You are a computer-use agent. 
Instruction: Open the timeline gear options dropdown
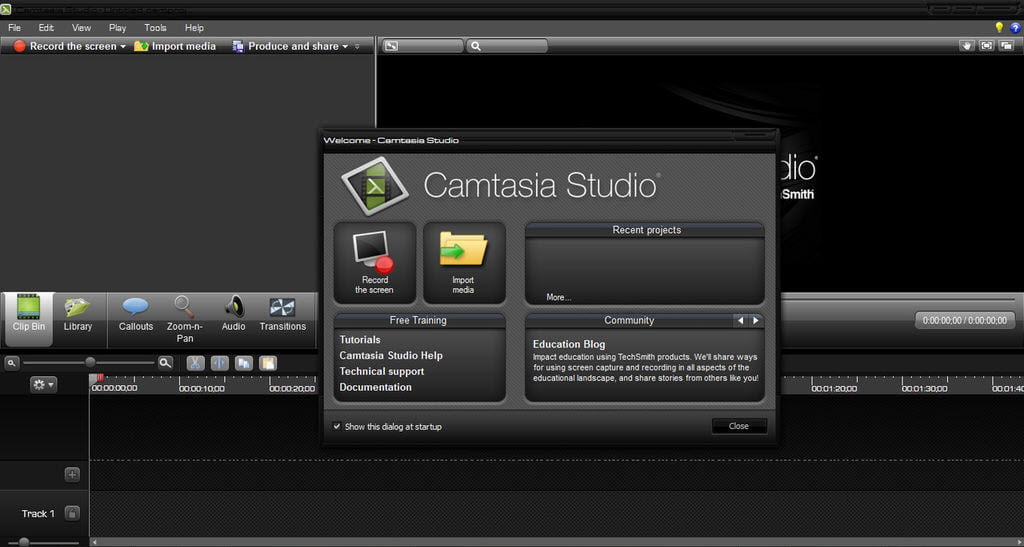43,384
